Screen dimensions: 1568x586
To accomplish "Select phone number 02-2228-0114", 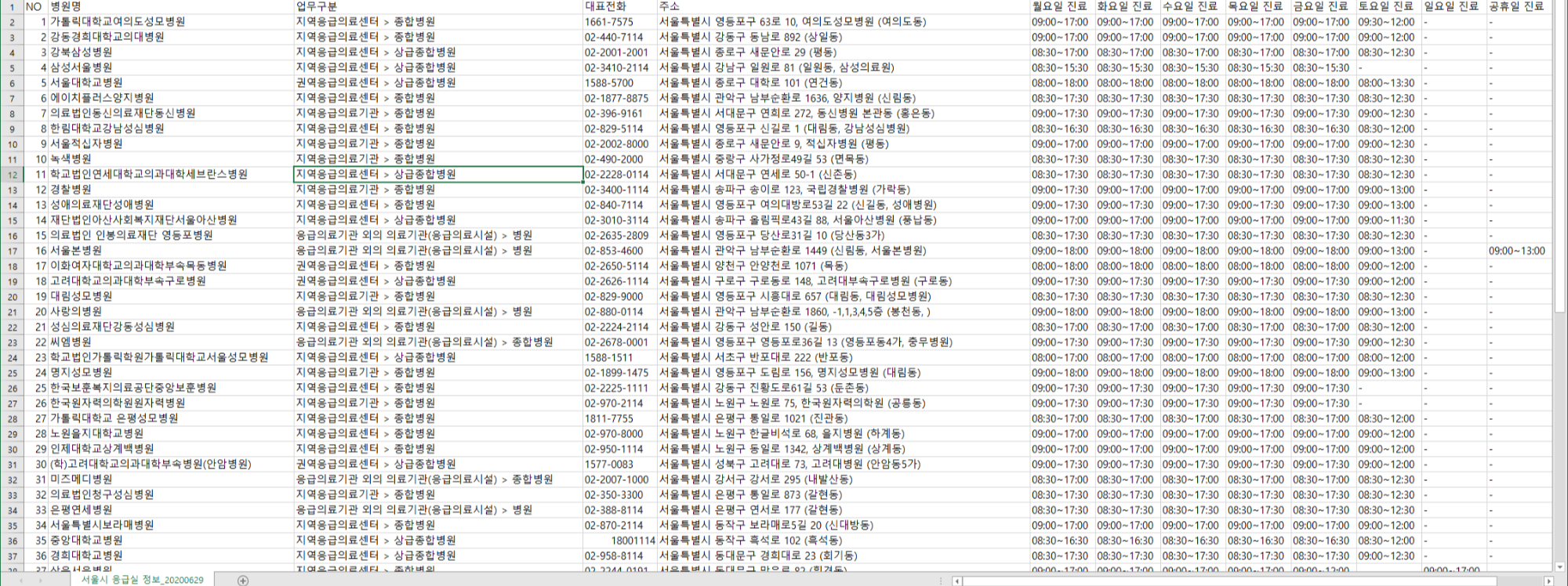I will pyautogui.click(x=619, y=175).
